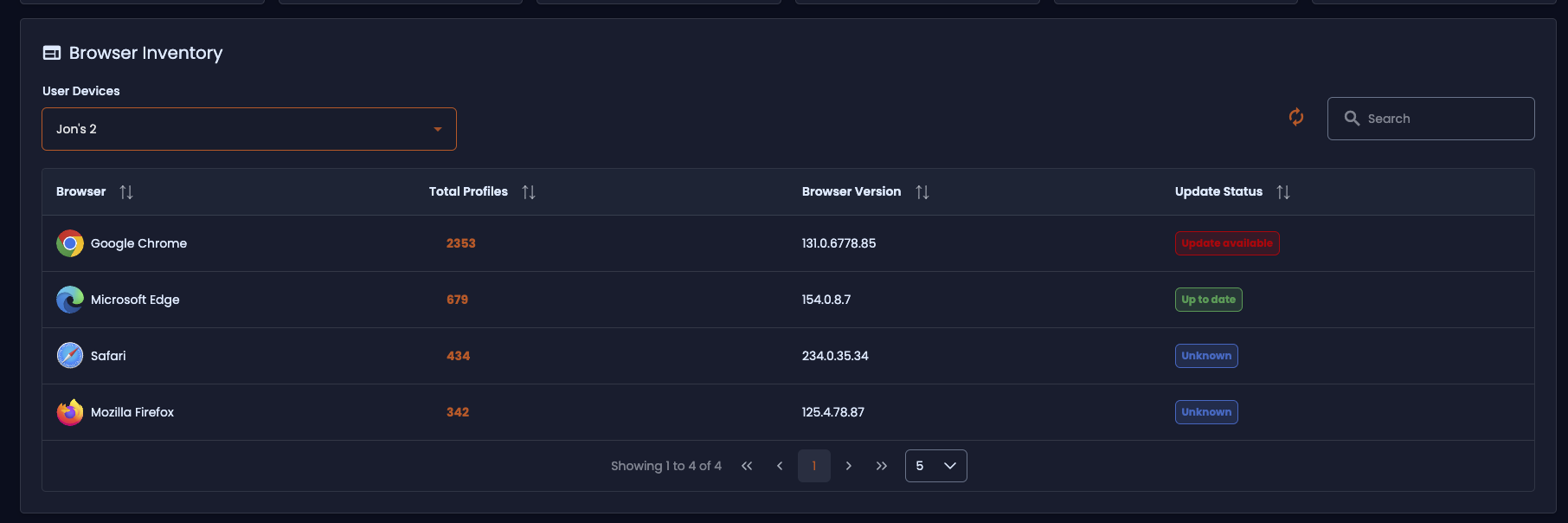Click the Showing 1 to 4 of 4 text
Image resolution: width=1568 pixels, height=523 pixels.
[x=666, y=466]
